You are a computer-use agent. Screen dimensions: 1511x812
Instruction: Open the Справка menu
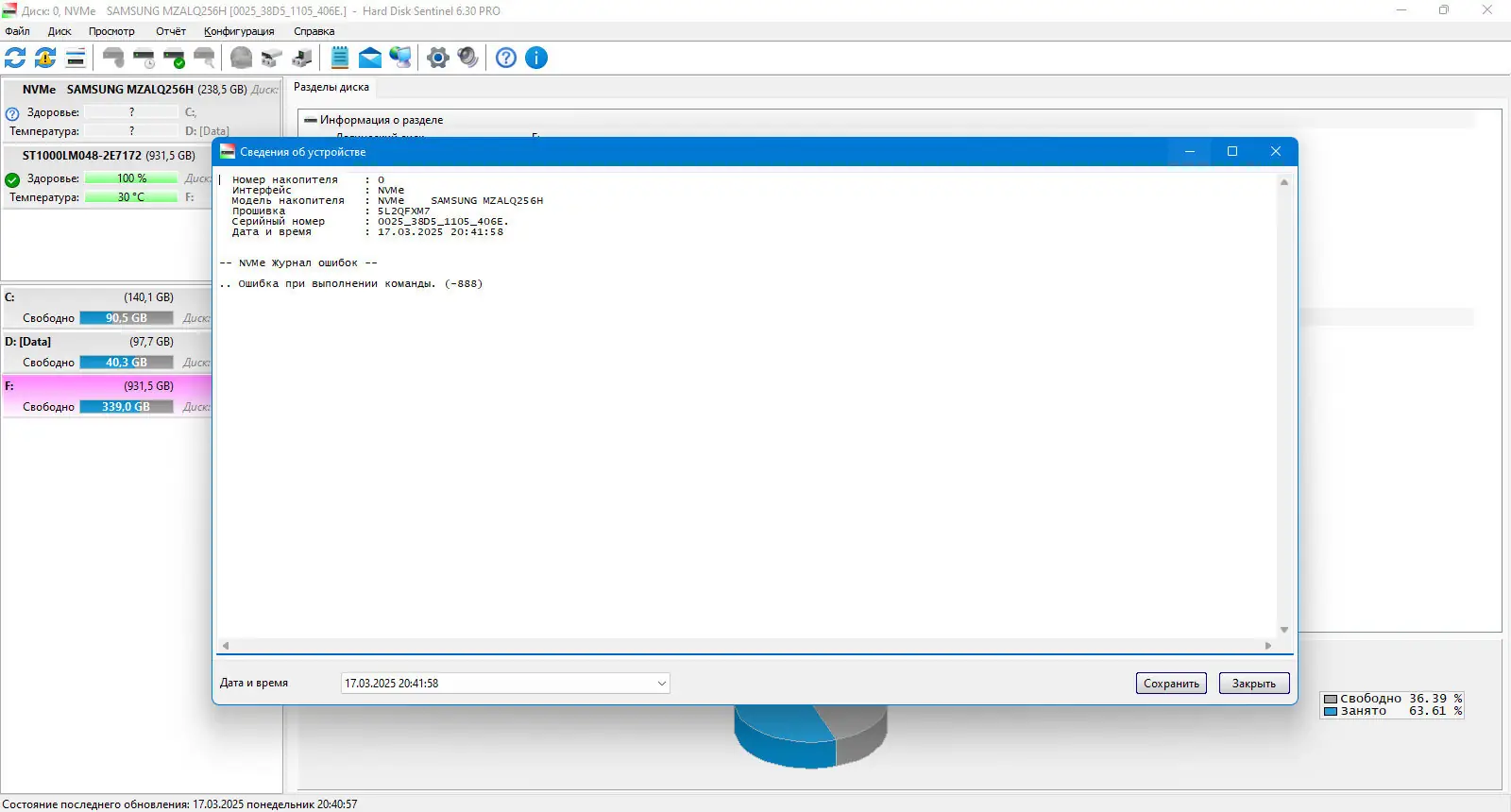point(314,31)
